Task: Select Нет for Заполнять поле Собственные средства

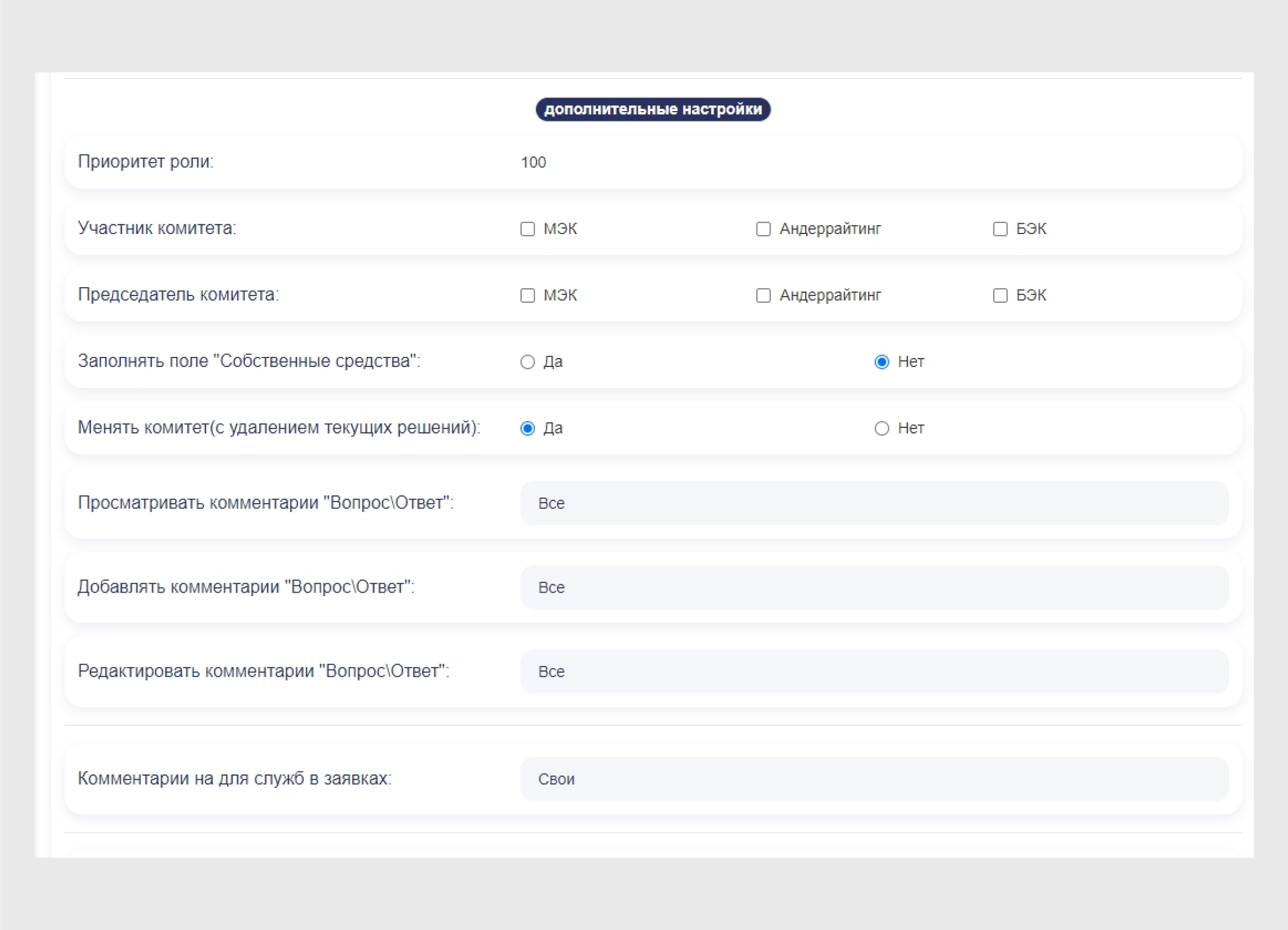Action: (882, 362)
